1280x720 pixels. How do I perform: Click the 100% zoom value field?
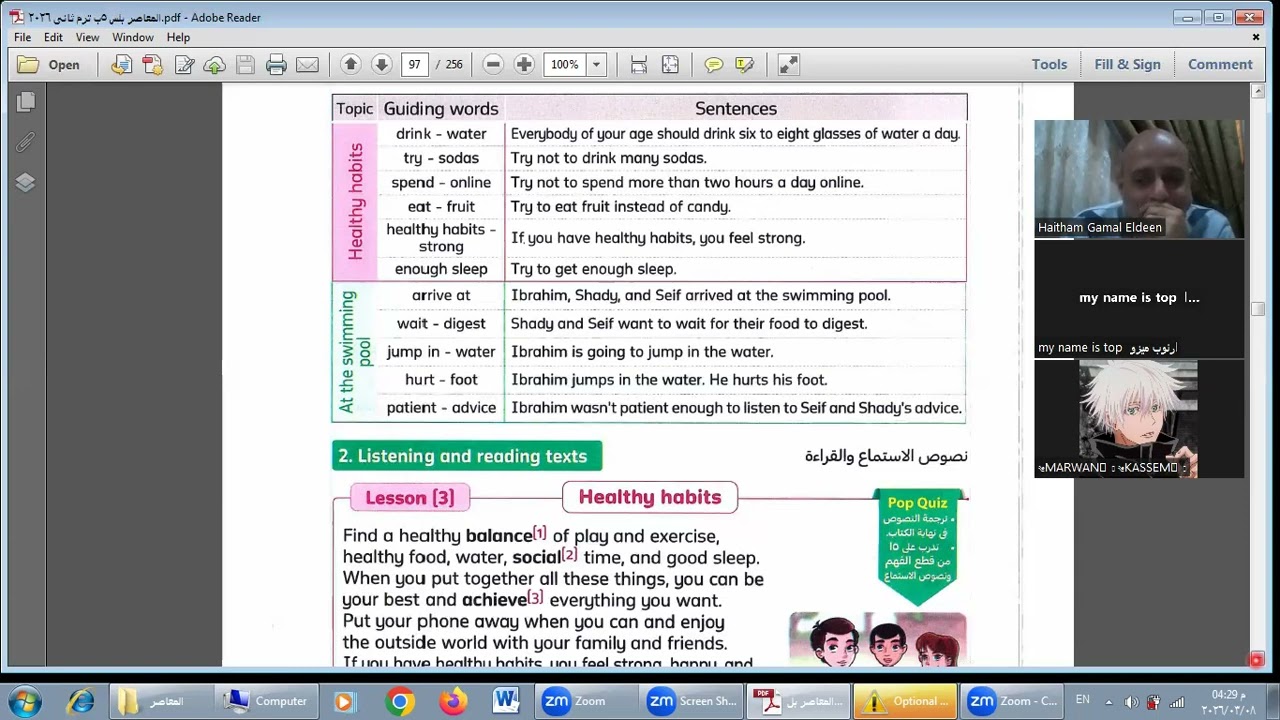pyautogui.click(x=565, y=64)
